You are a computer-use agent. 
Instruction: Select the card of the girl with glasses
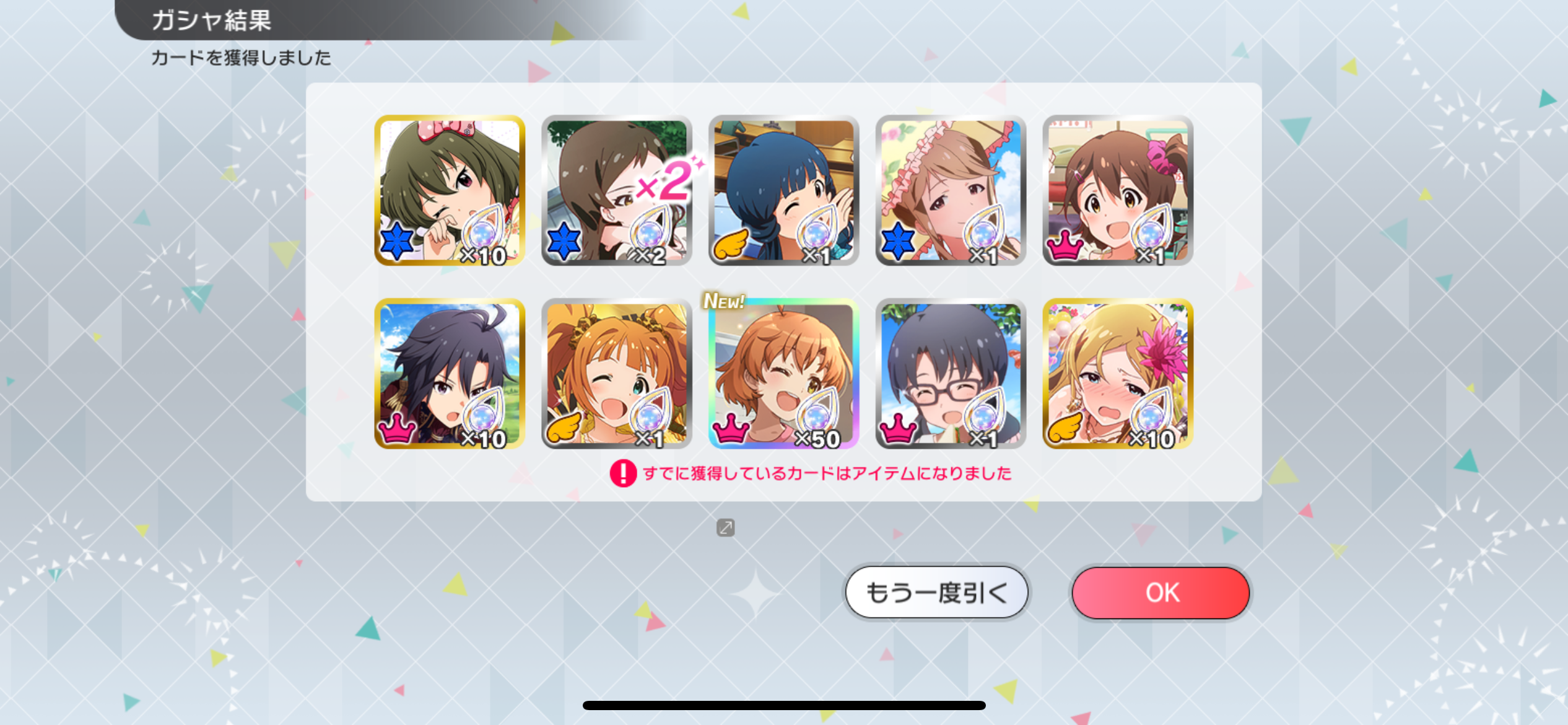(951, 374)
